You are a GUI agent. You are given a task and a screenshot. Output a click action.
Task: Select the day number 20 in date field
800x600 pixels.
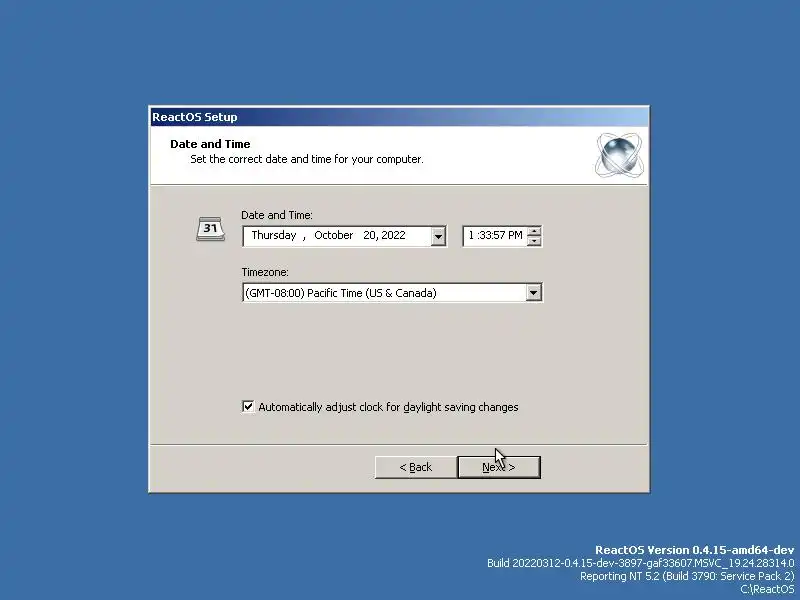370,235
